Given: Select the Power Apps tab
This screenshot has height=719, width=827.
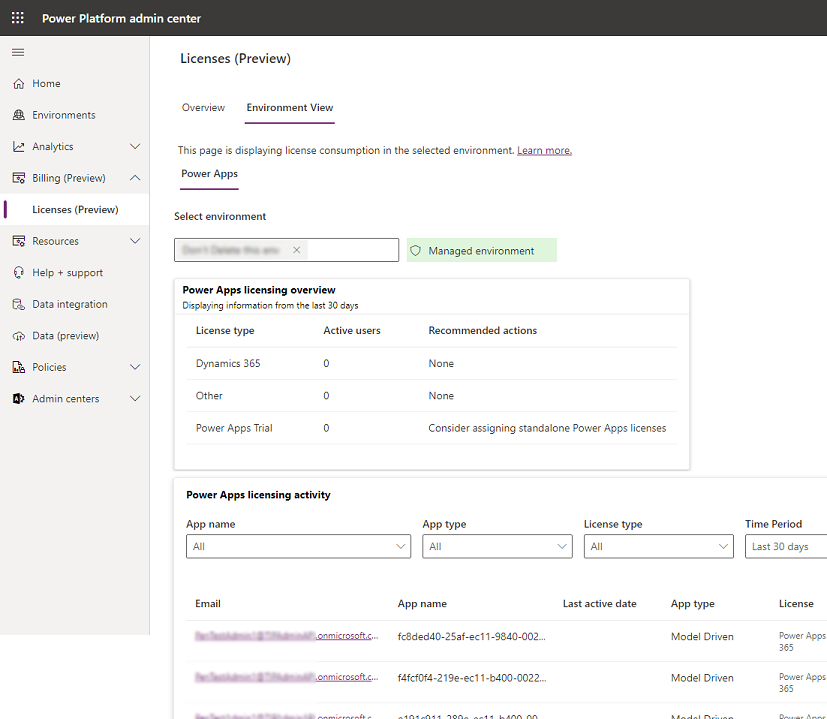Looking at the screenshot, I should coord(209,174).
